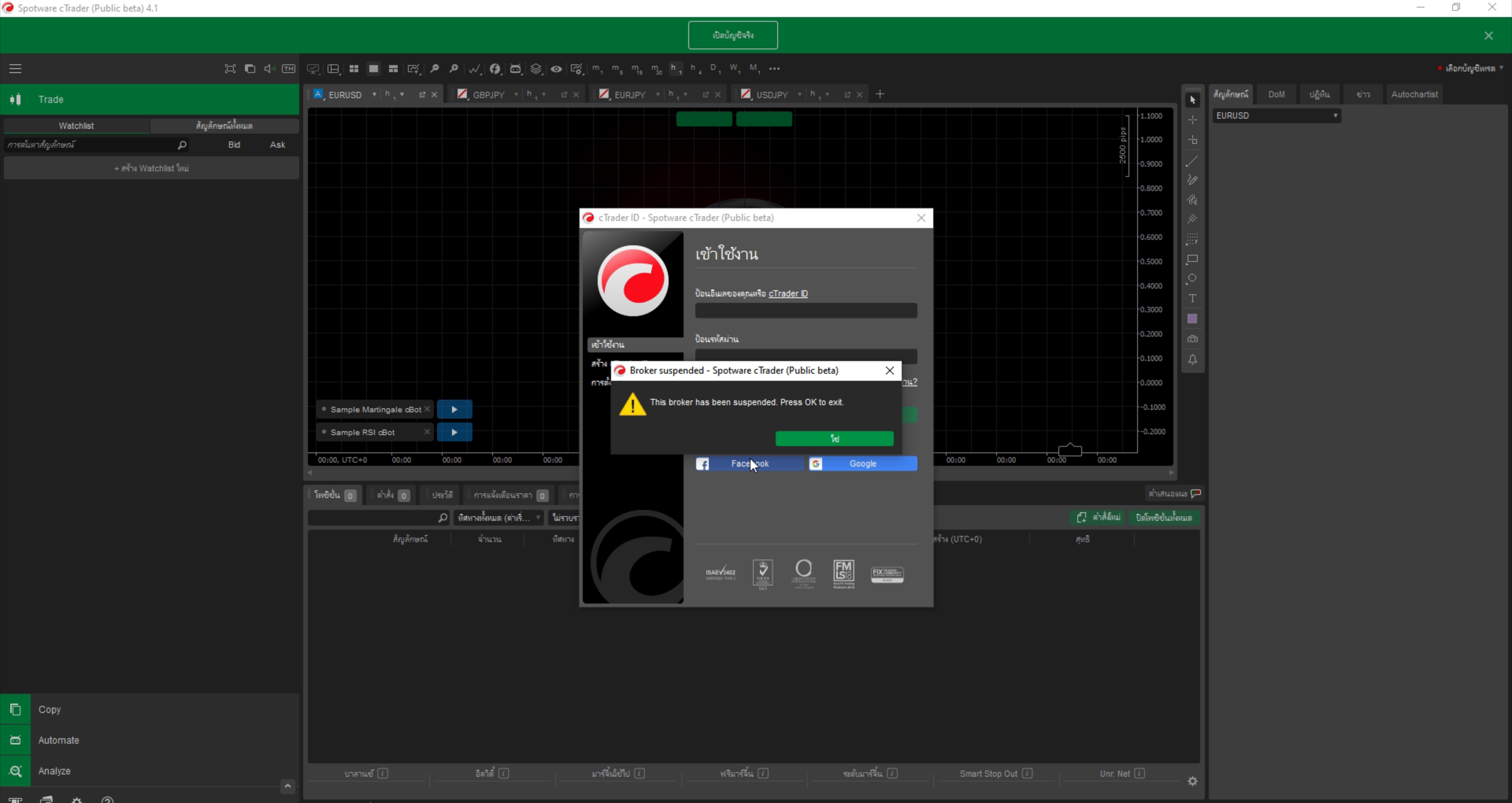This screenshot has width=1512, height=803.
Task: Select the crosshair drawing tool
Action: click(x=1192, y=120)
